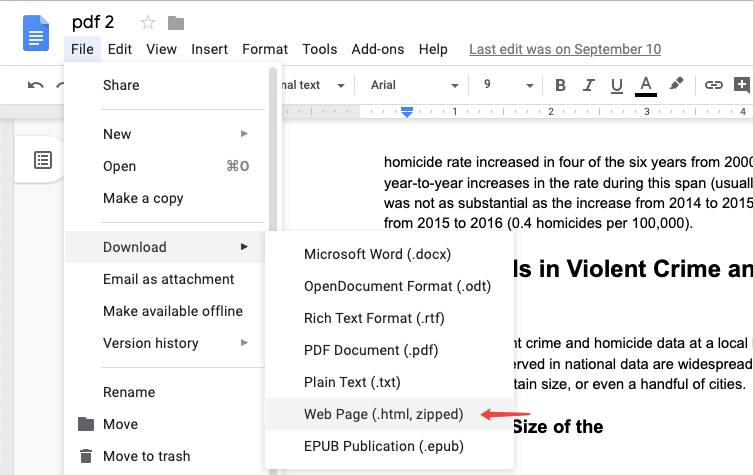Click the move-to-folder icon beside the title
Image resolution: width=753 pixels, height=475 pixels.
pyautogui.click(x=176, y=23)
